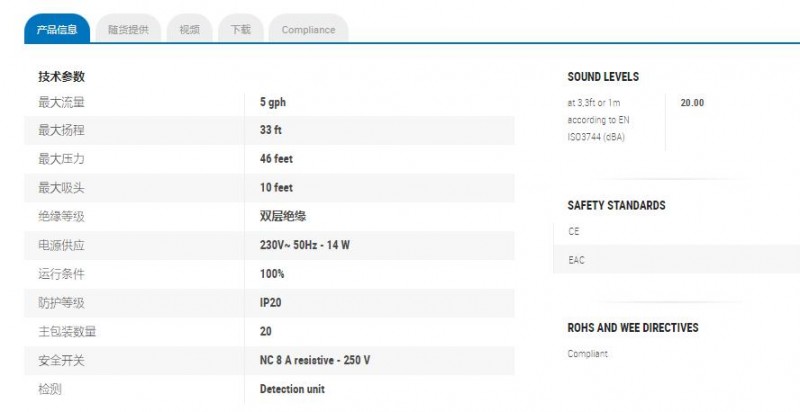
Task: Click the 技术参数 section heading
Action: [x=62, y=76]
